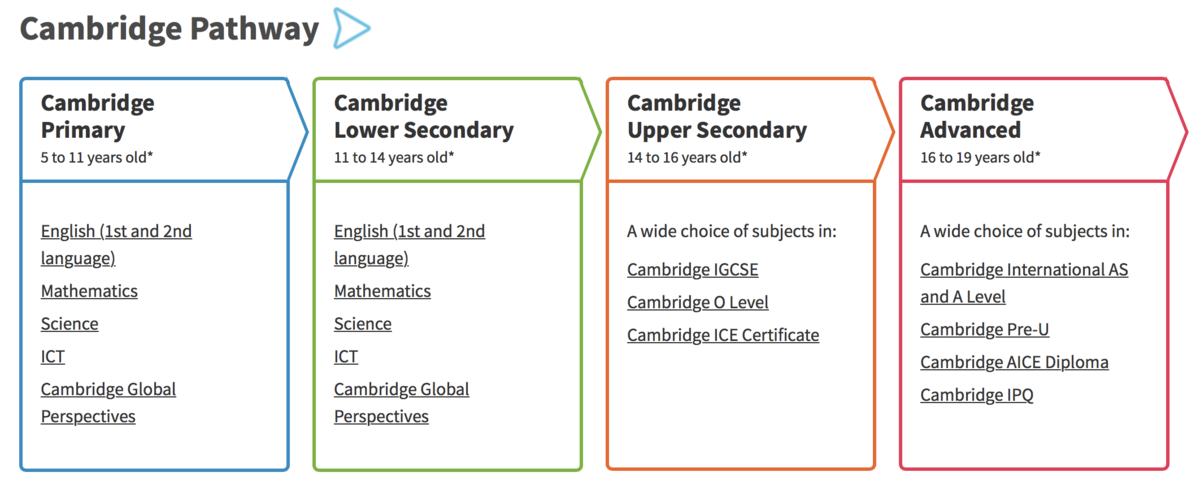The image size is (1200, 481).
Task: Open Global Perspectives under Lower Secondary
Action: (x=401, y=403)
